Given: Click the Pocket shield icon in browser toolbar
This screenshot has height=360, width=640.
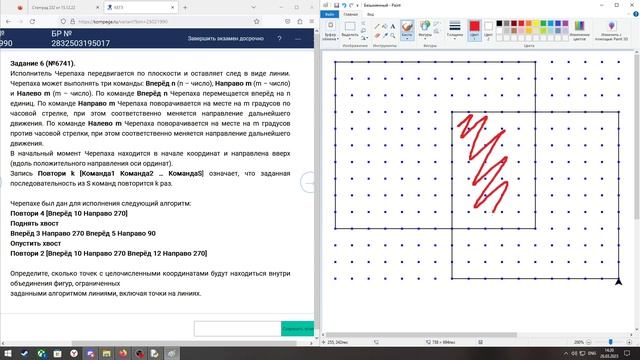Looking at the screenshot, I should coord(288,21).
